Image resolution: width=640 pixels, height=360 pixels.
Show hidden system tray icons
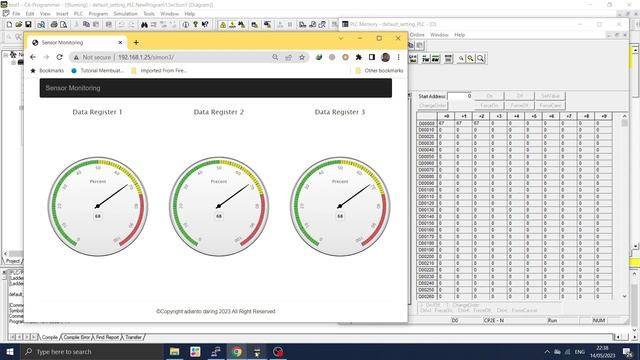click(547, 351)
